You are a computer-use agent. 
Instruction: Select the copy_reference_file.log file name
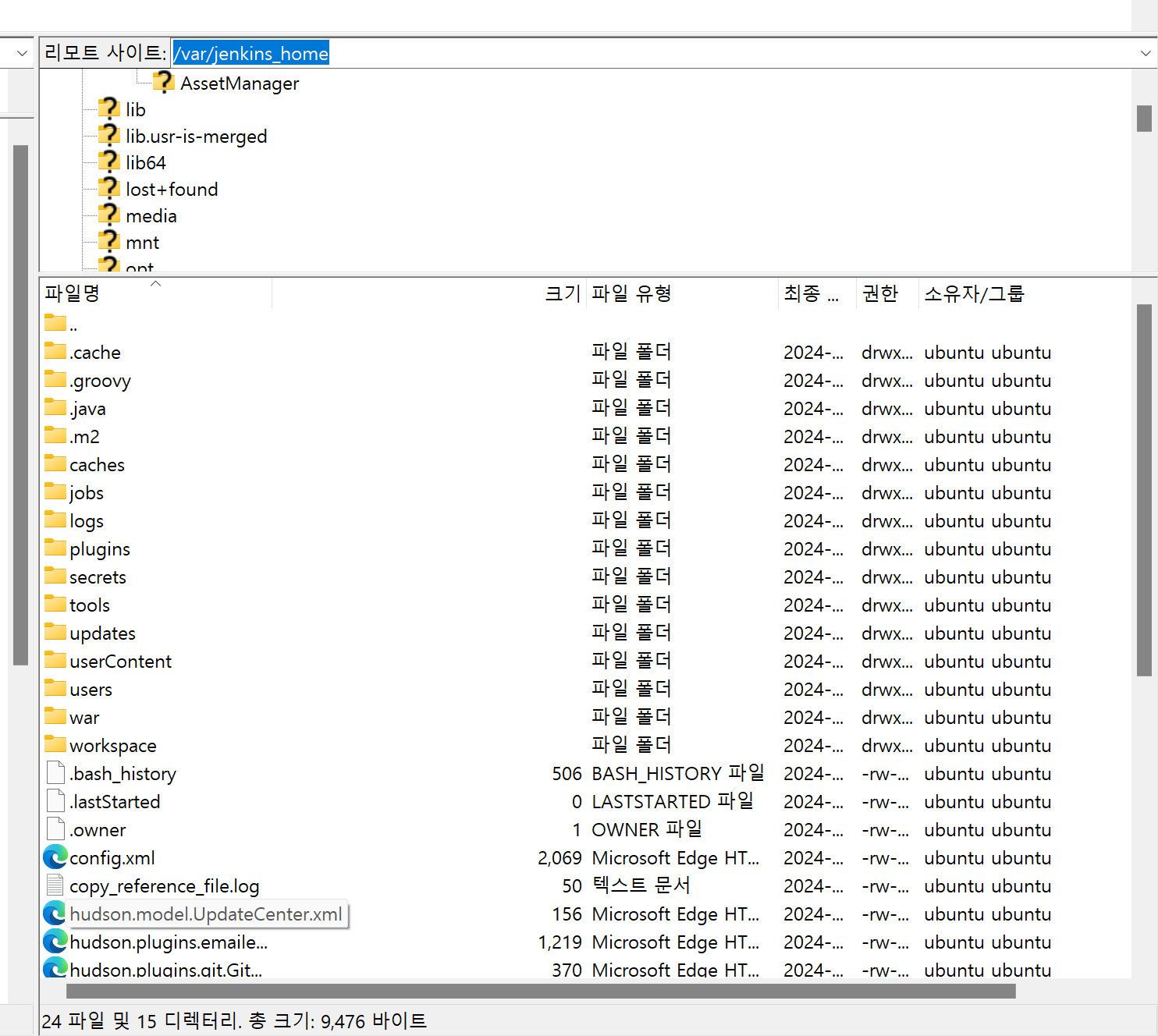(x=165, y=886)
